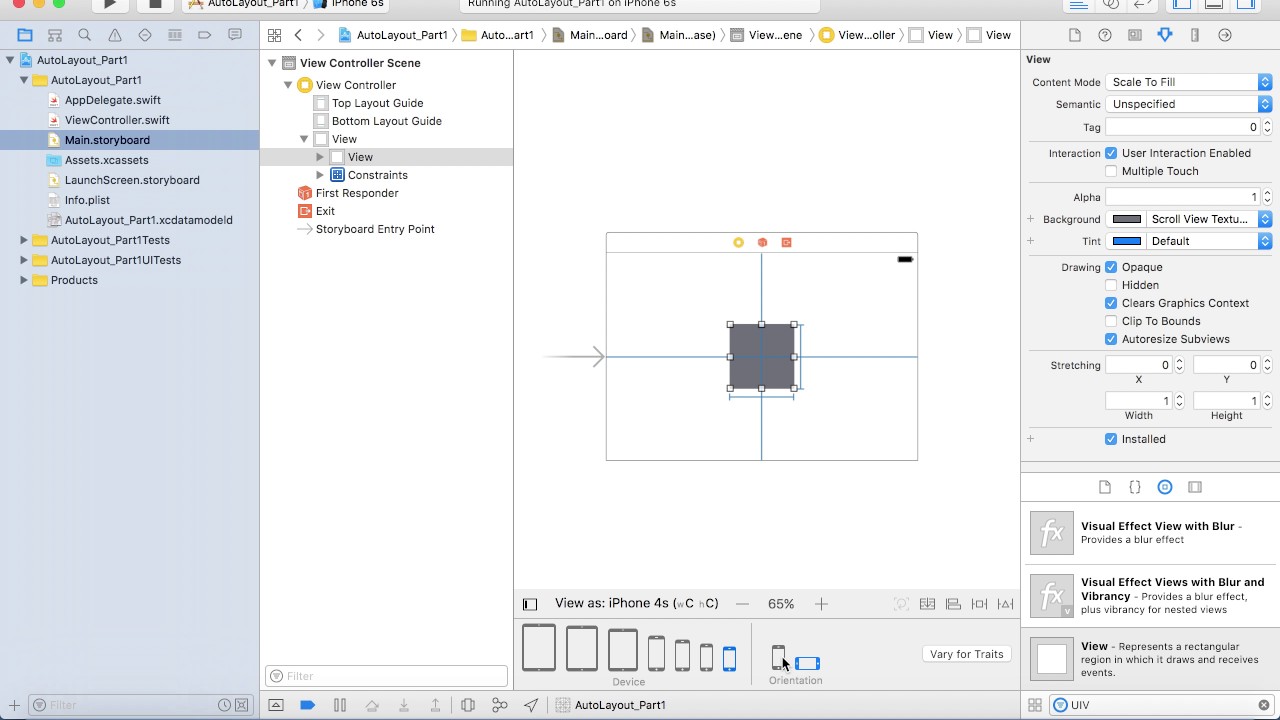
Task: Select portrait orientation icon
Action: click(778, 658)
